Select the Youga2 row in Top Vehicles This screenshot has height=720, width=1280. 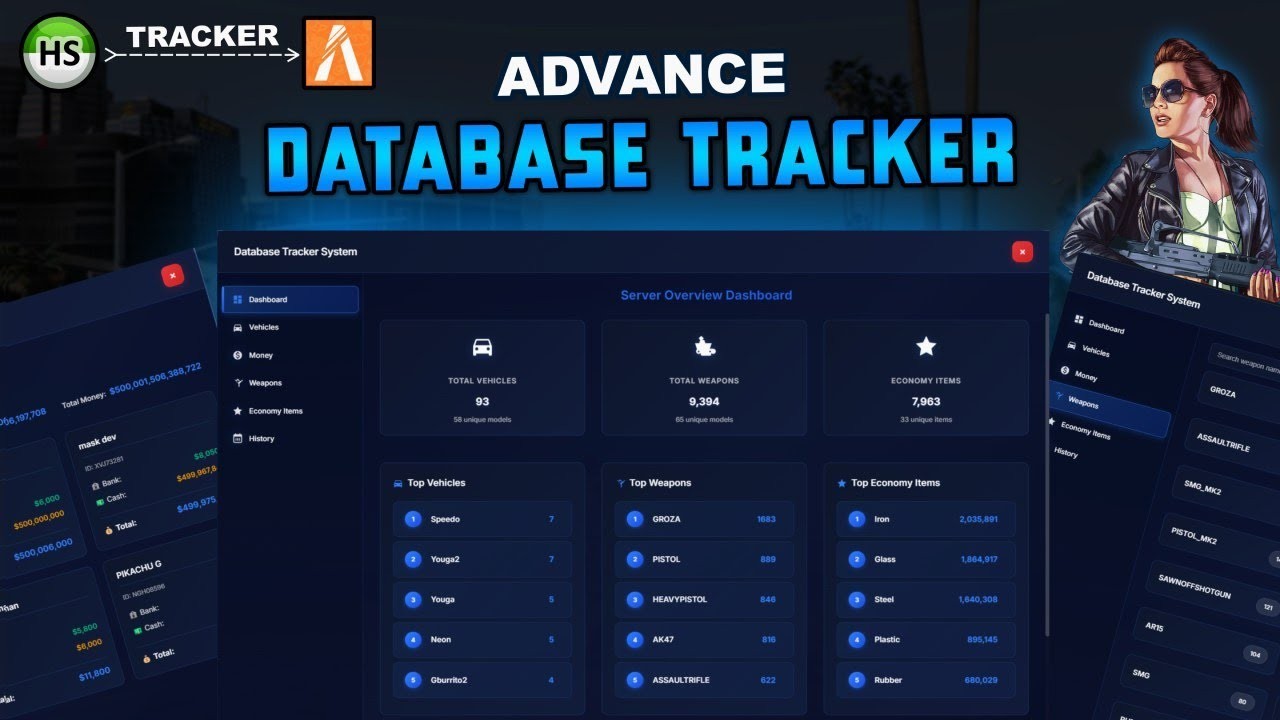click(x=483, y=559)
